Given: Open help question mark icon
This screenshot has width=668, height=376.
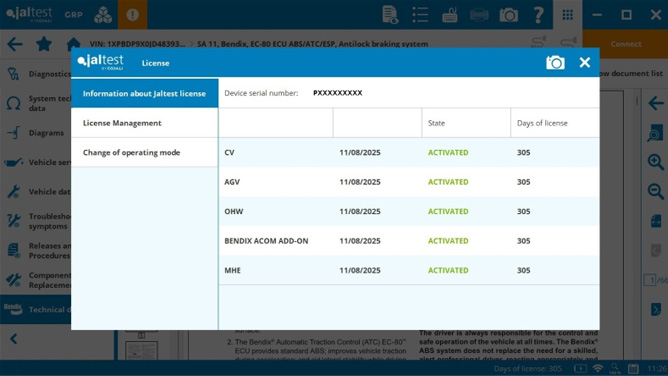Looking at the screenshot, I should coord(538,15).
